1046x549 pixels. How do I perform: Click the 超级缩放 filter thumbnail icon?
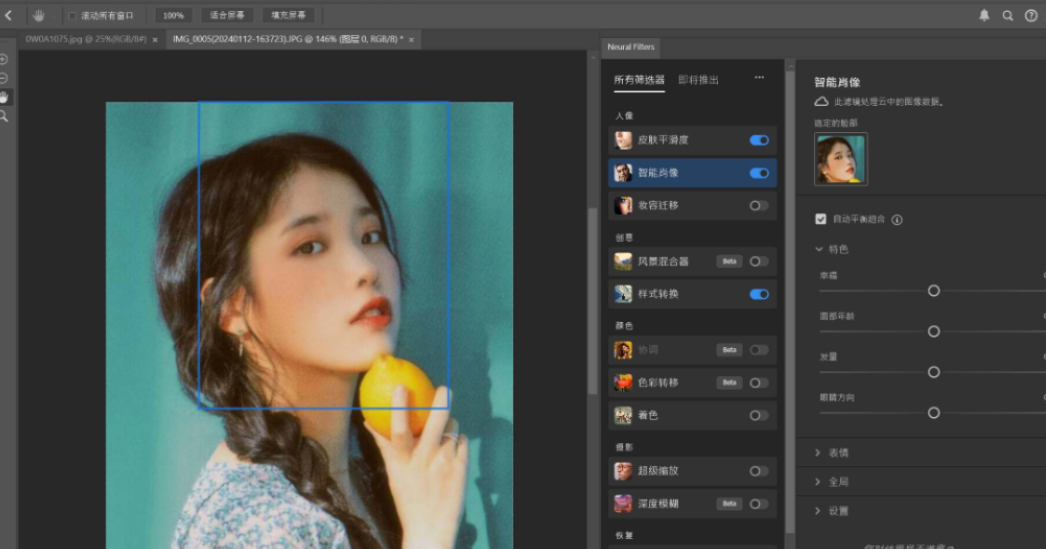point(623,471)
